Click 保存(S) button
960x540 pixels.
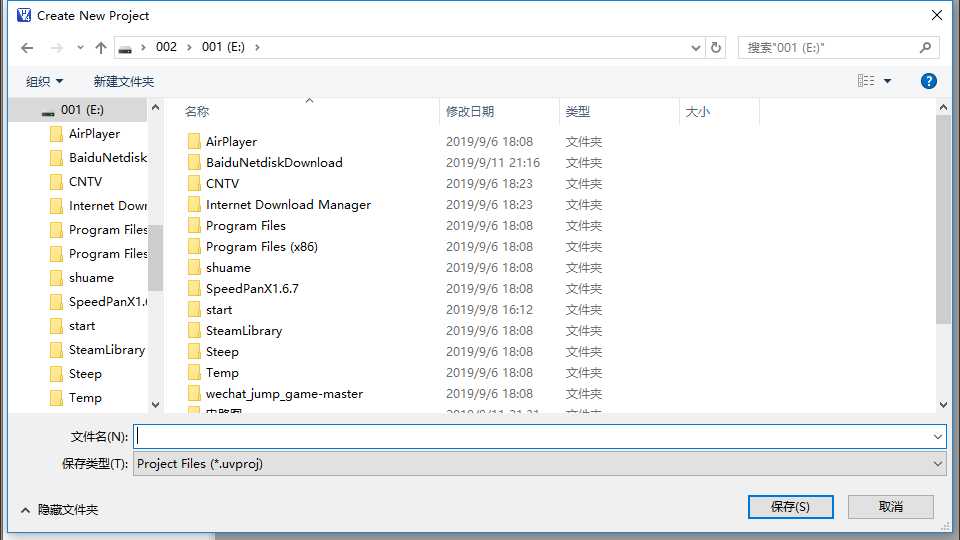tap(790, 506)
